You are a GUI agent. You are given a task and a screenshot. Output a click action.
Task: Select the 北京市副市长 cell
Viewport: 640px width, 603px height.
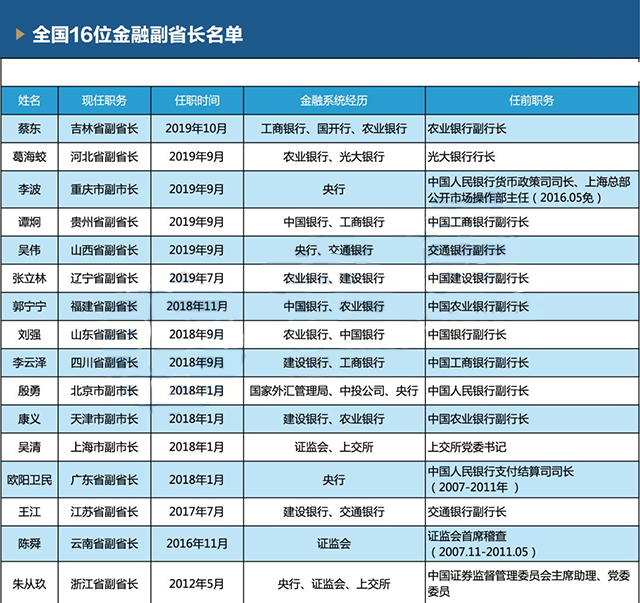(x=104, y=391)
